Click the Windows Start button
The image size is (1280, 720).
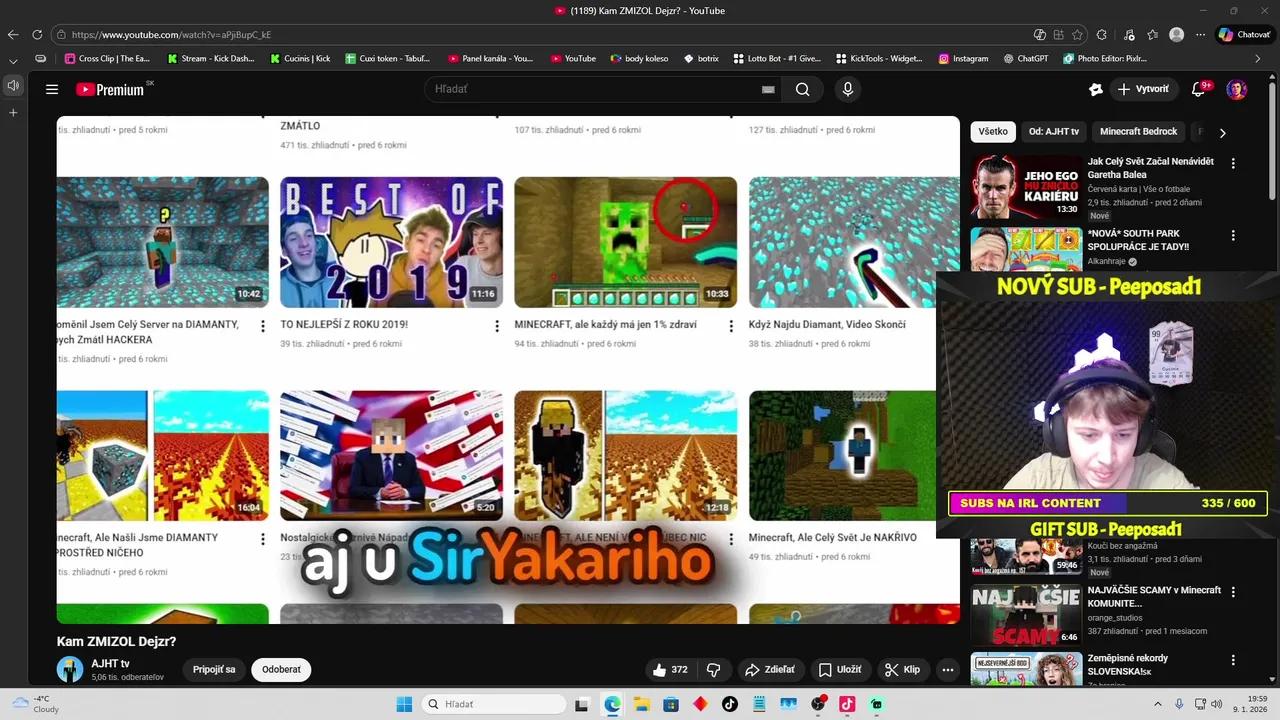404,704
